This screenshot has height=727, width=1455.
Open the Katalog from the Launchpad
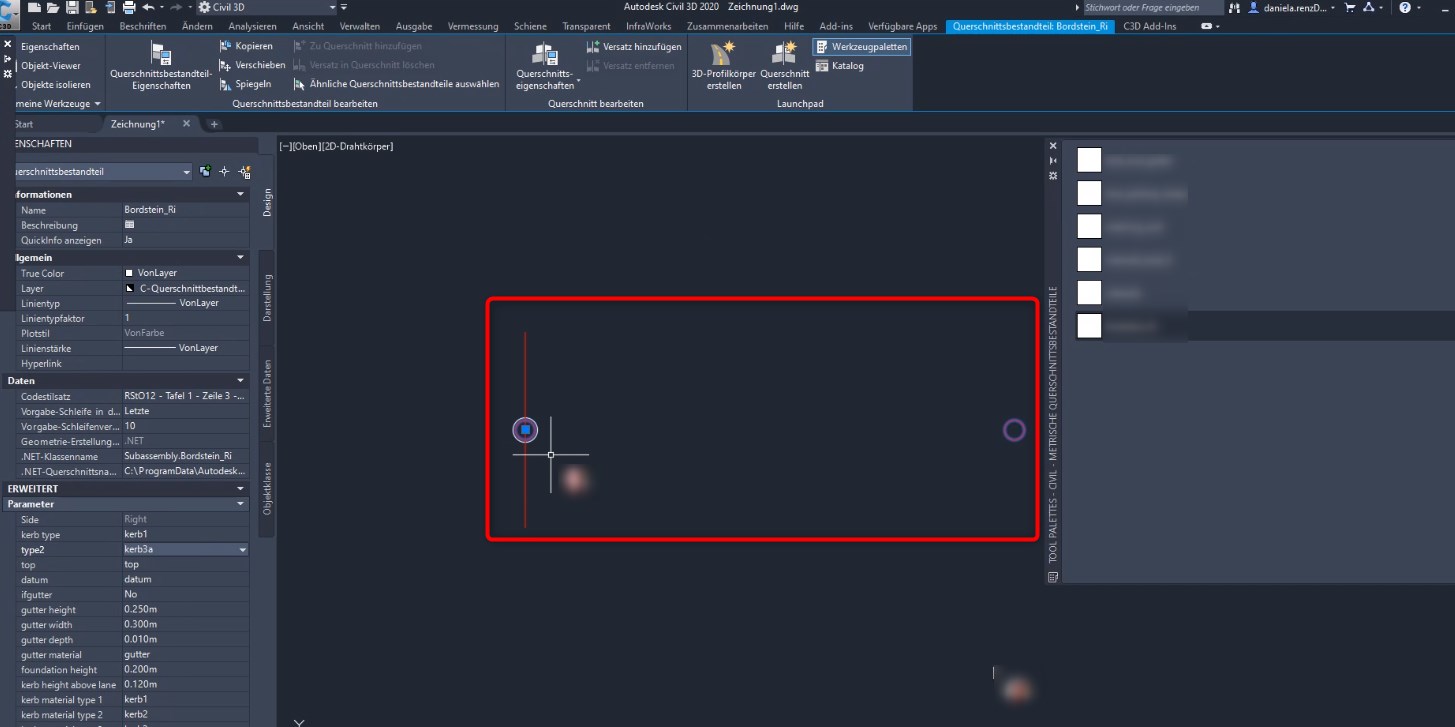[846, 66]
